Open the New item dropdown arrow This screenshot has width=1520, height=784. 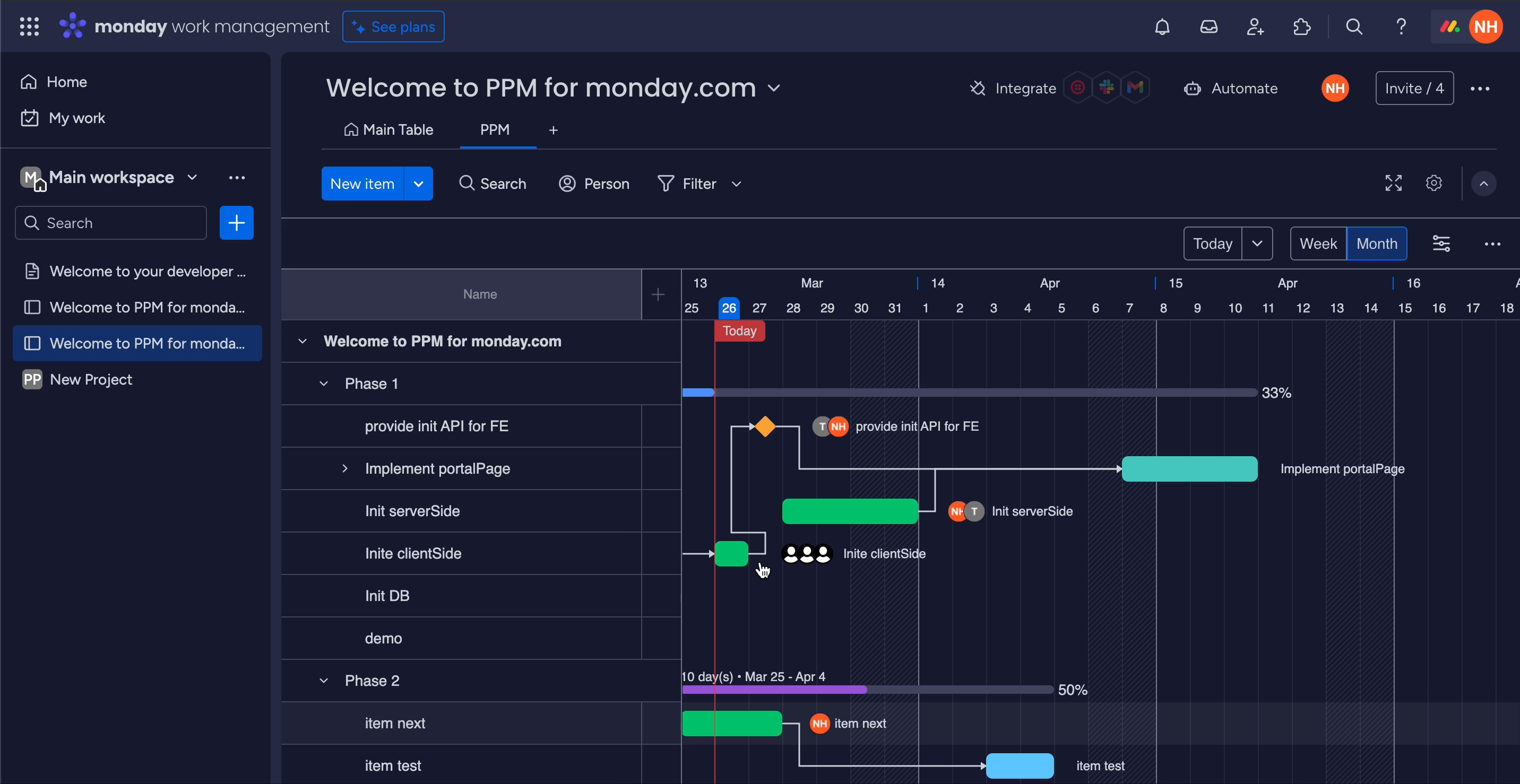point(418,184)
